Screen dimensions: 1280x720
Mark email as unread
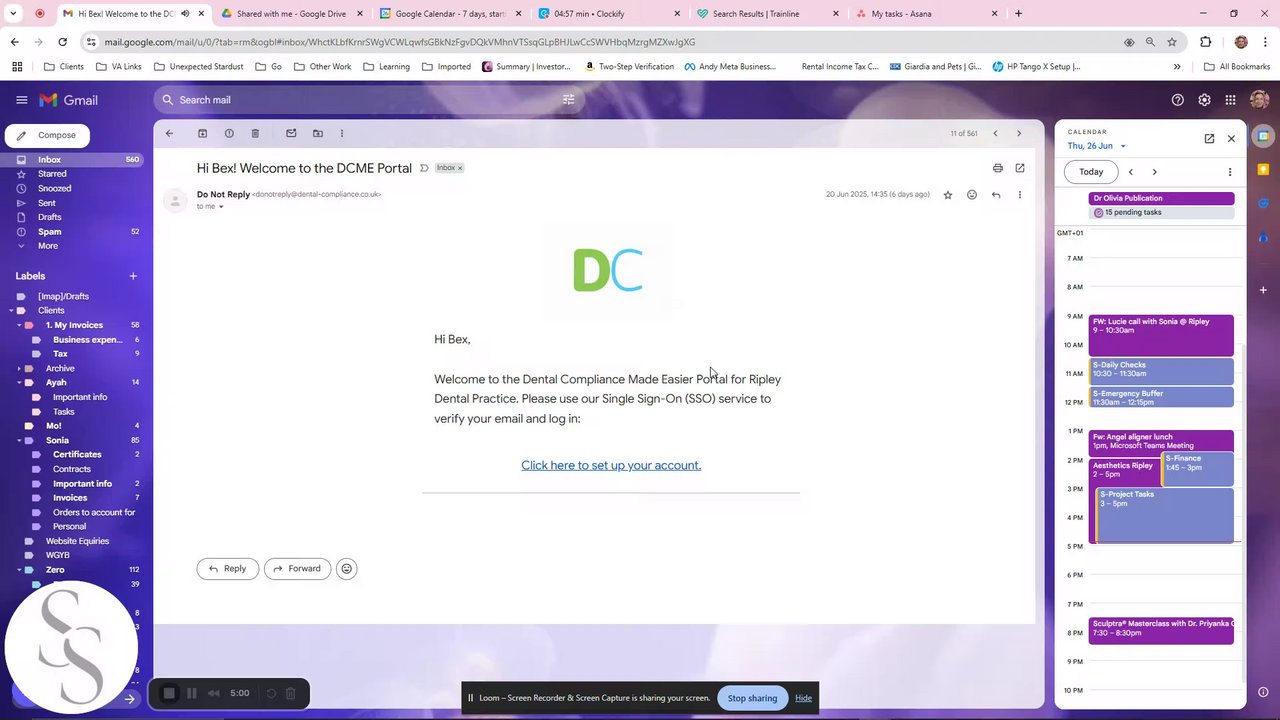tap(291, 133)
